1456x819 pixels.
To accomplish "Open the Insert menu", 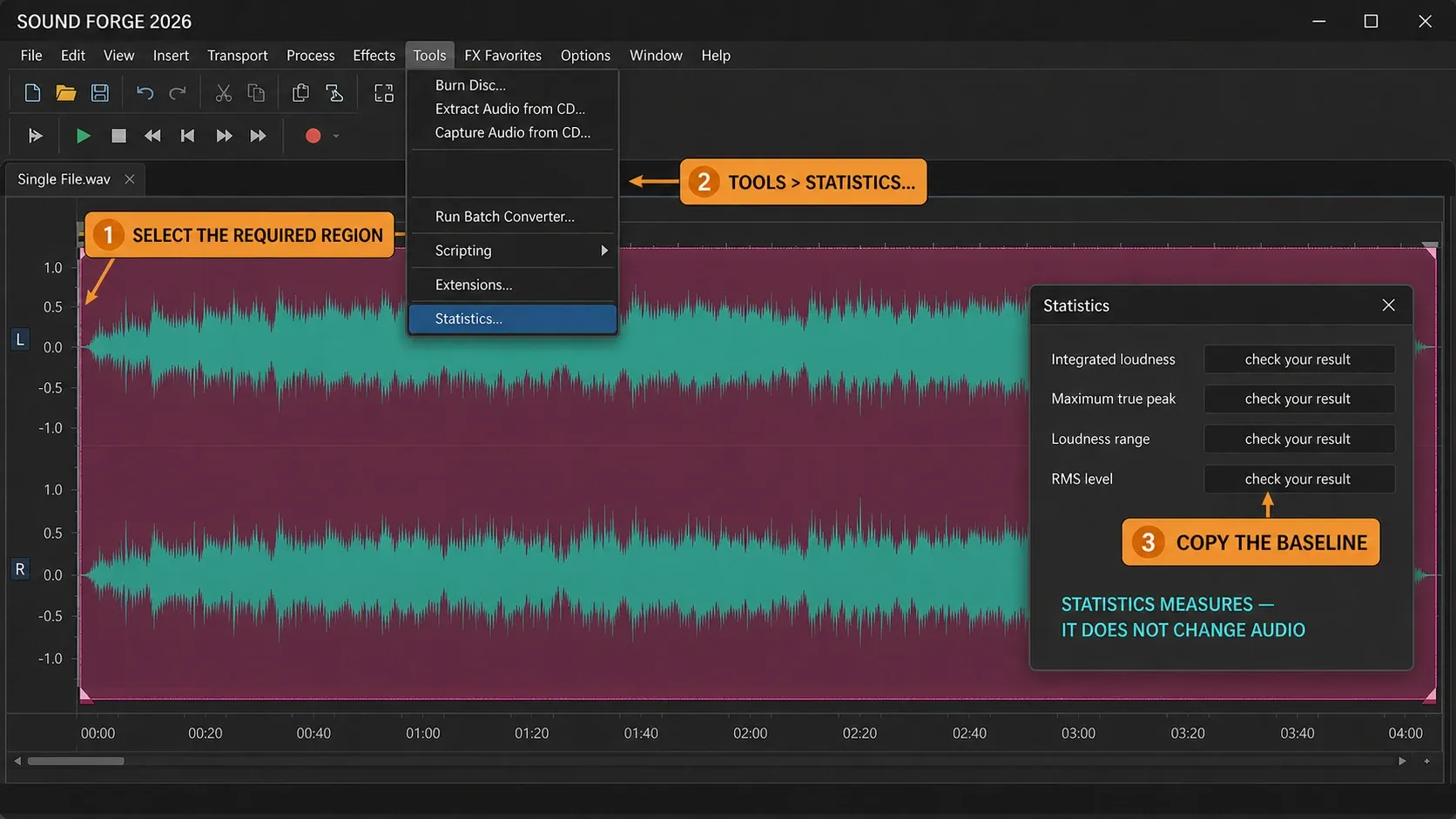I will 171,55.
